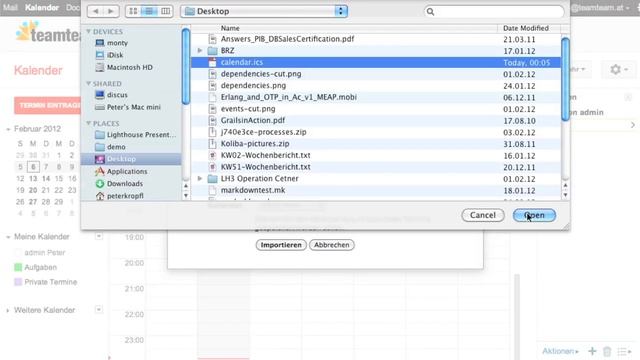Image resolution: width=640 pixels, height=360 pixels.
Task: Switch file dialog to icon view
Action: (x=133, y=11)
